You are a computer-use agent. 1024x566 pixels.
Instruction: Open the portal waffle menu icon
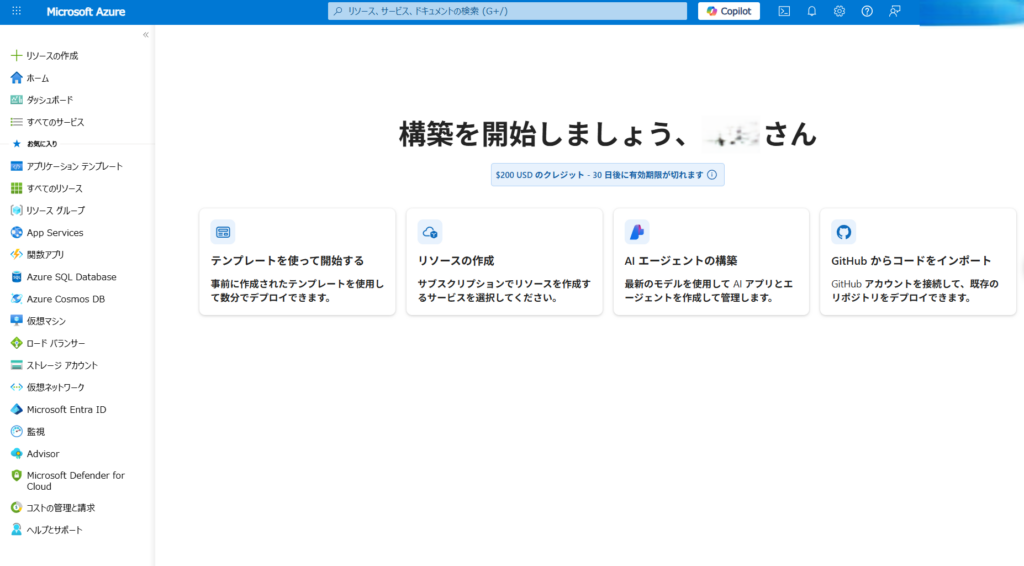tap(16, 11)
